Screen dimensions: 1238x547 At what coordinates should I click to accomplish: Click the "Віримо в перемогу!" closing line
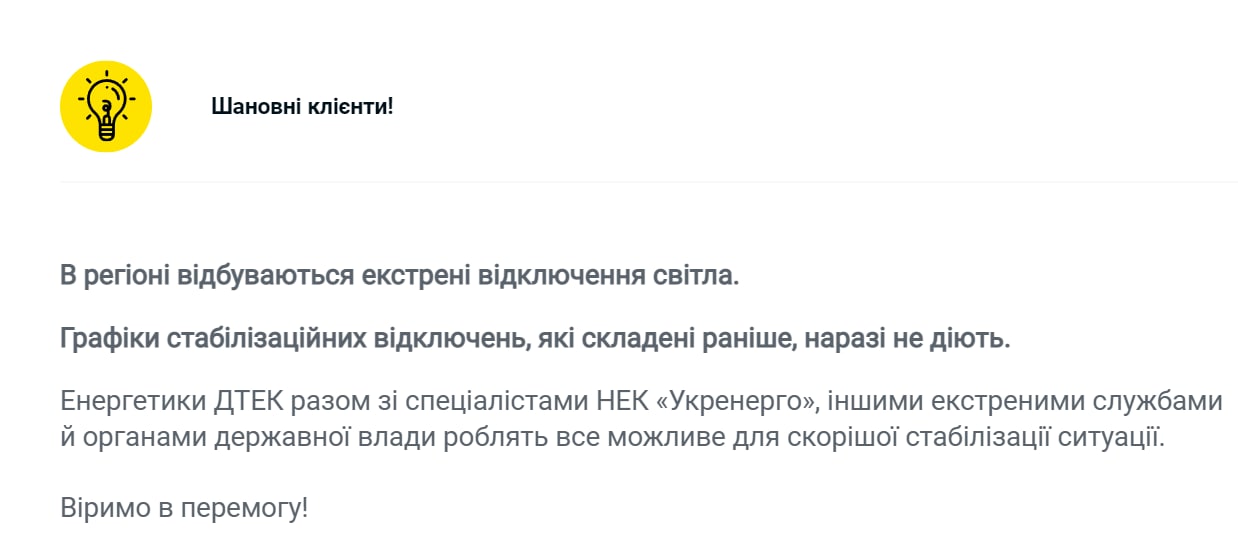184,508
